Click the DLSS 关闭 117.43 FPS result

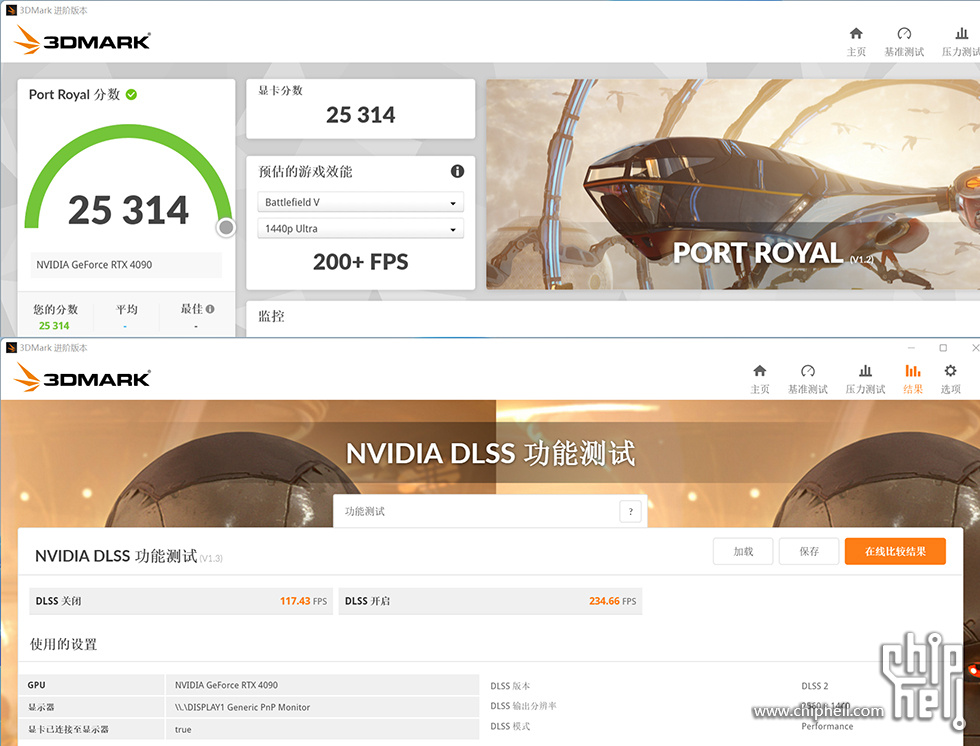181,601
